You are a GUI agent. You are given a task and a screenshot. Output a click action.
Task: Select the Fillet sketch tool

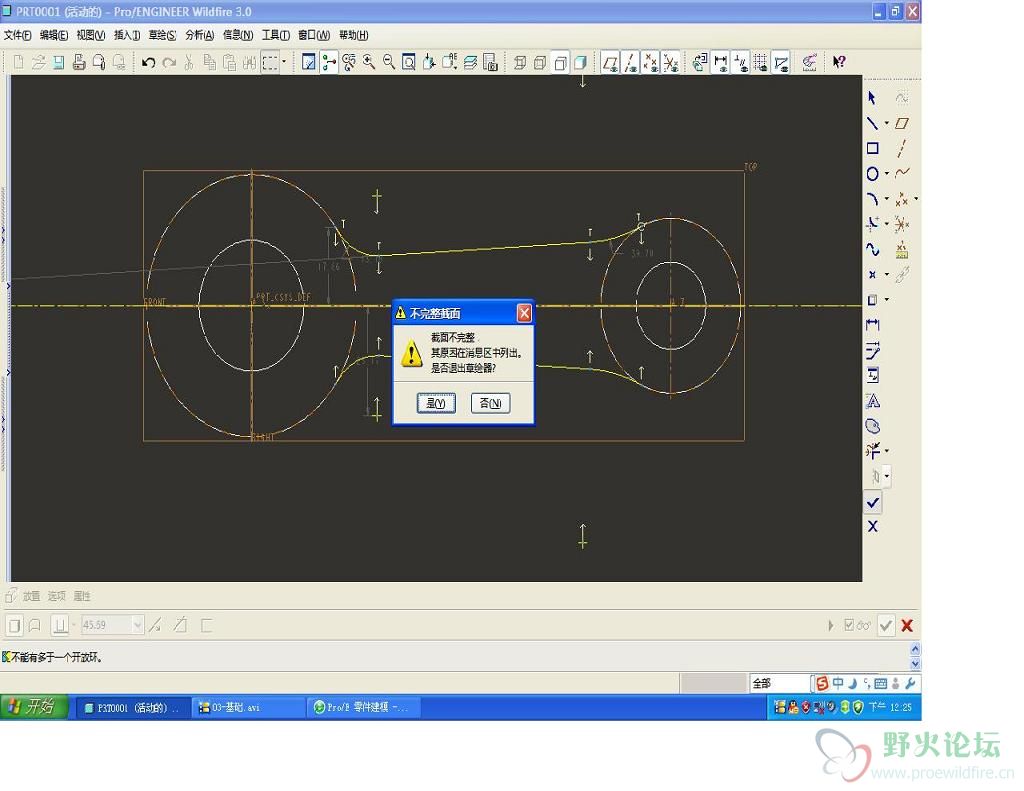click(x=872, y=223)
